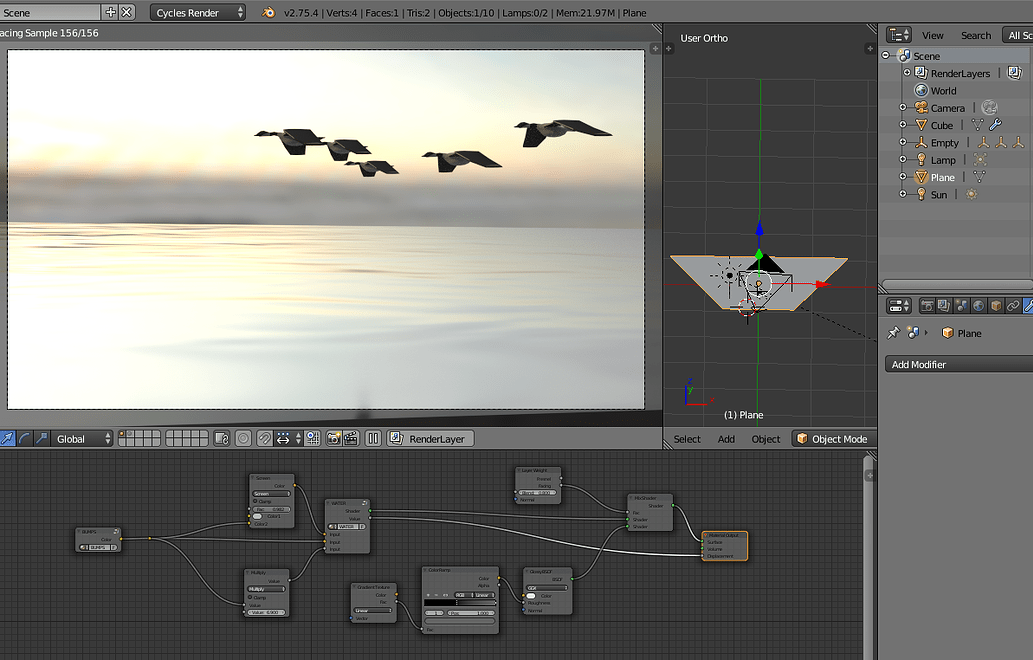Open the Object properties cube tab

(996, 306)
